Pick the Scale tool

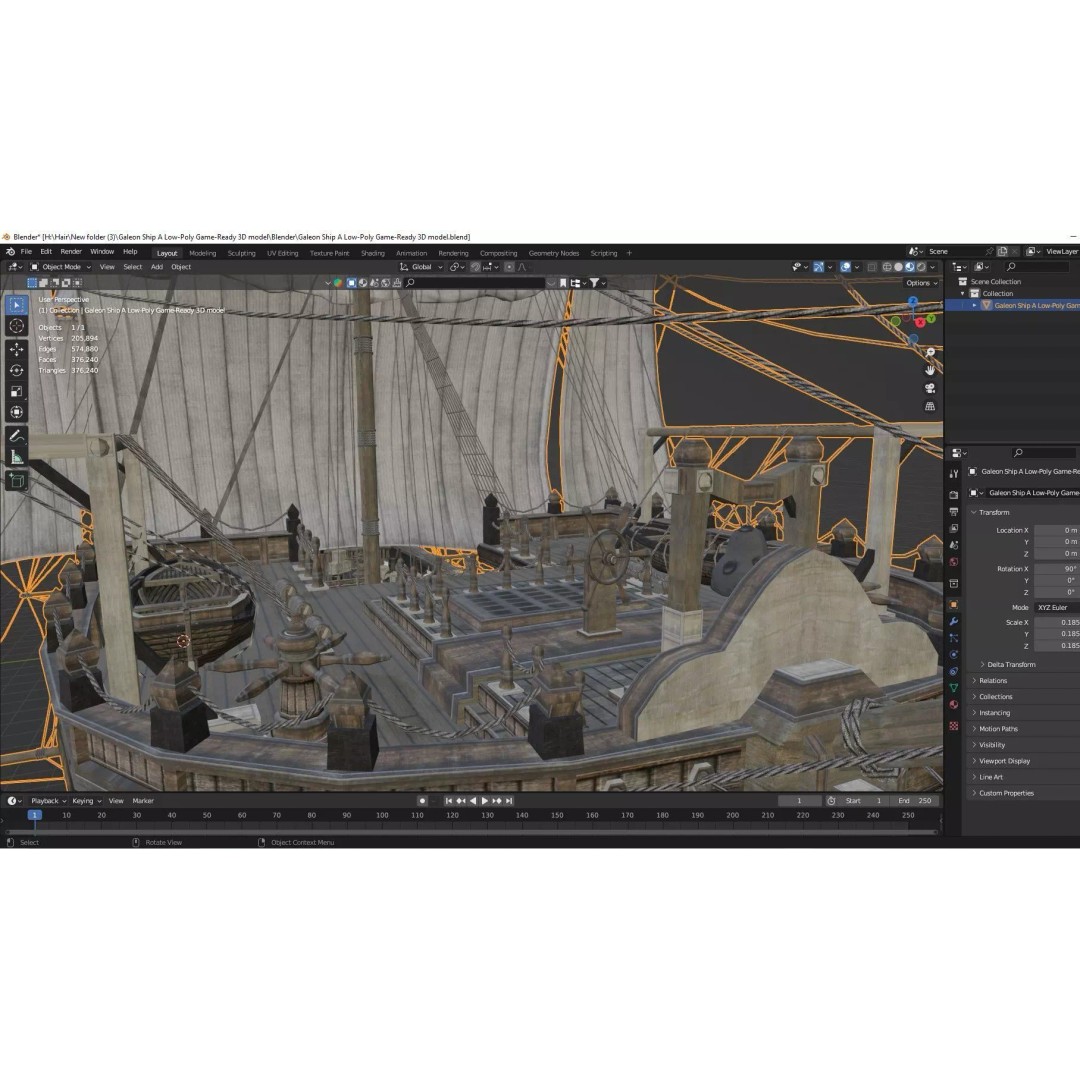click(17, 391)
